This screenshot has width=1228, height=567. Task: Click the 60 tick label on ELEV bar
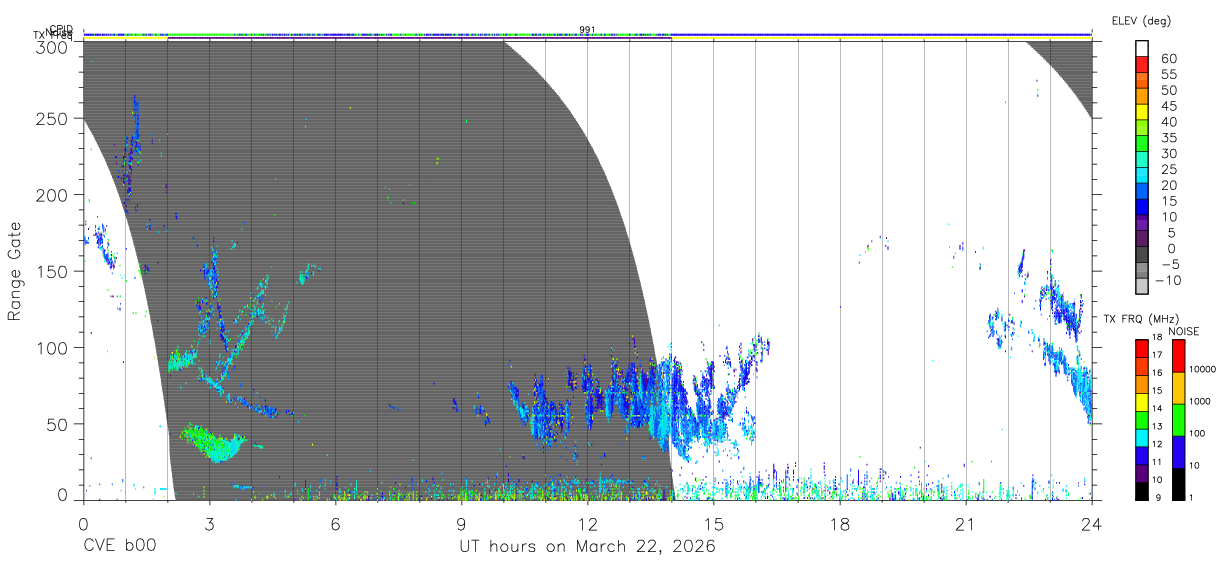[x=1168, y=59]
